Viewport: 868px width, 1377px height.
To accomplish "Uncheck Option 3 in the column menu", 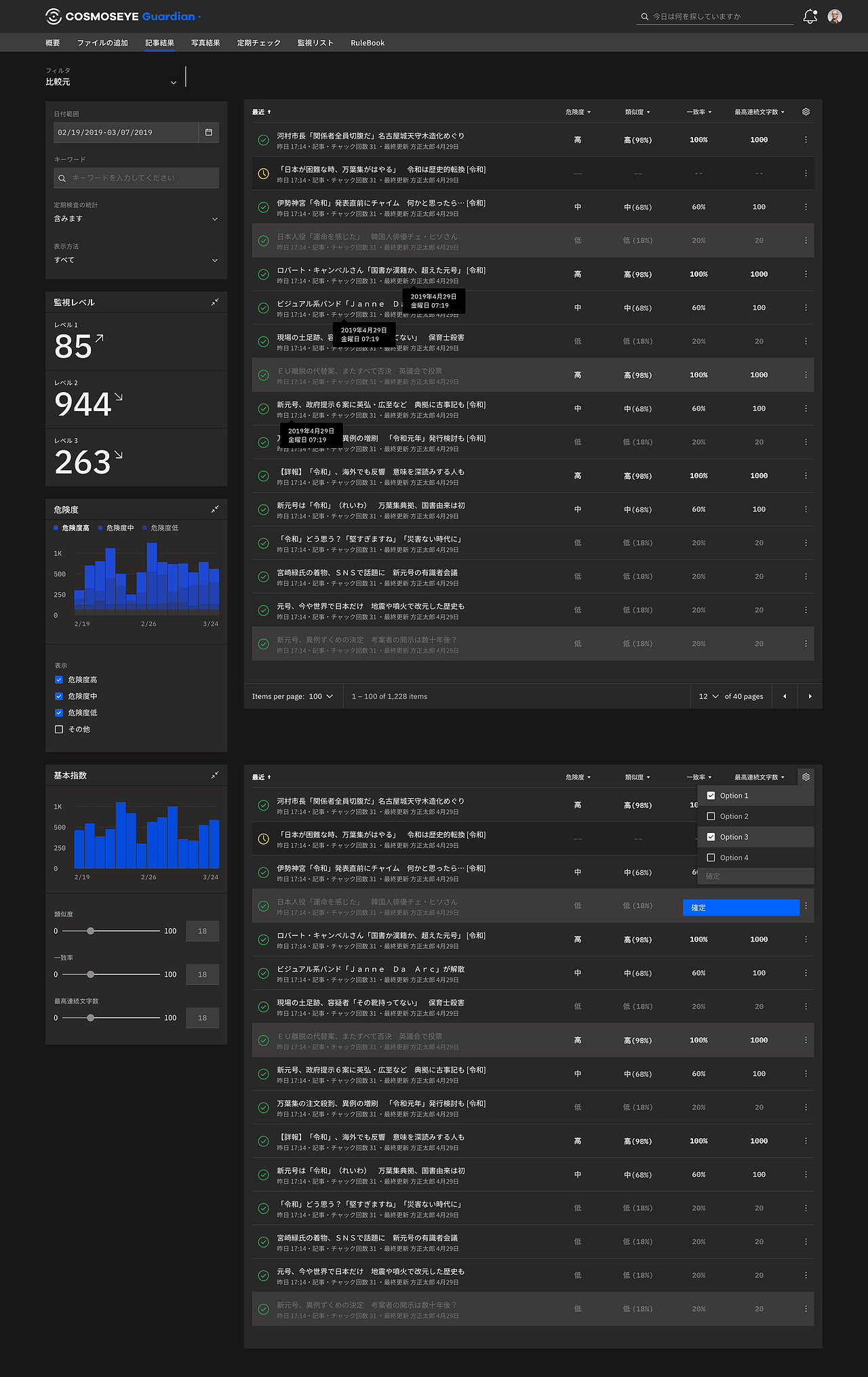I will pyautogui.click(x=711, y=837).
